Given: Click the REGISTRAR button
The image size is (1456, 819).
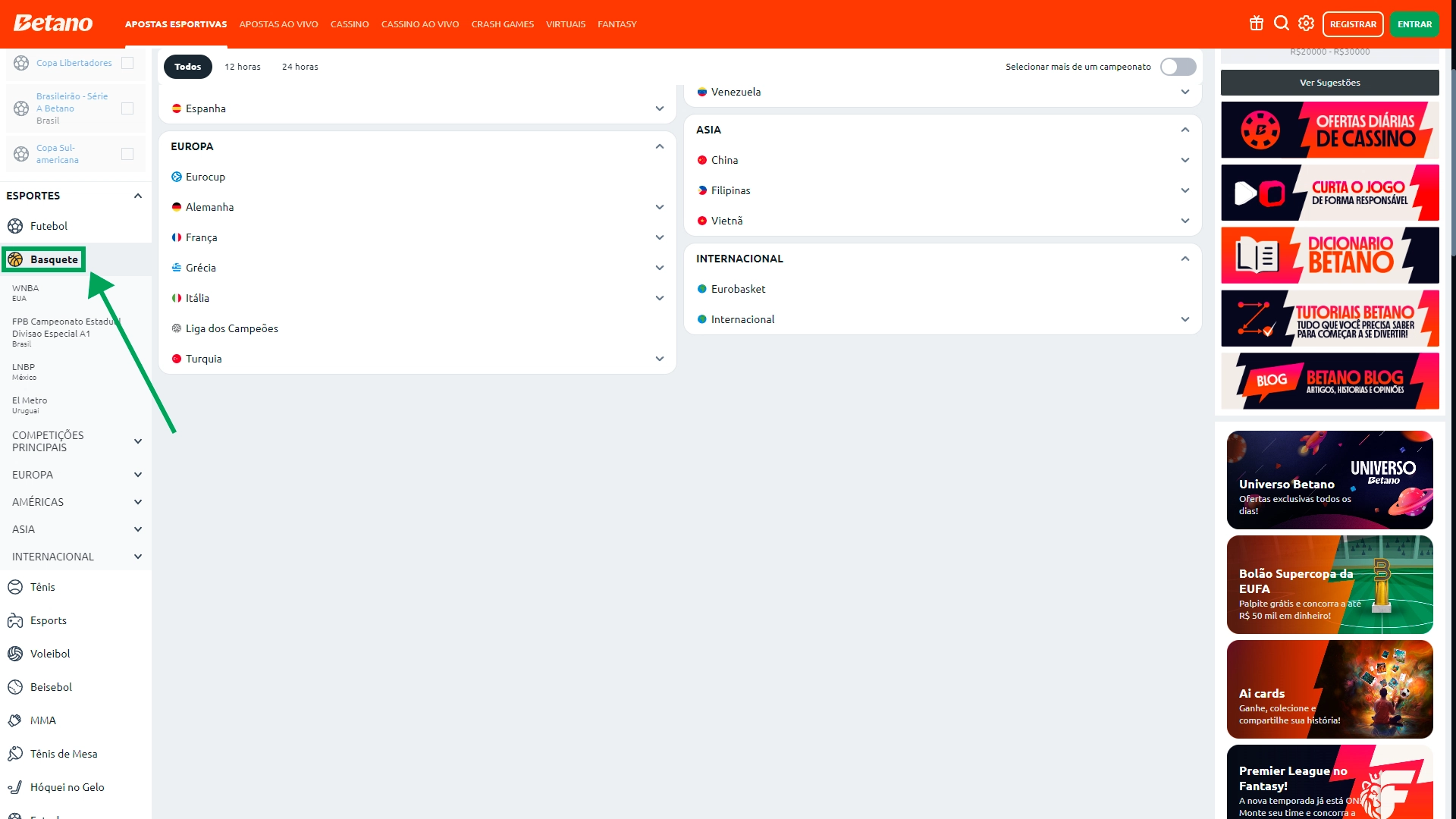Looking at the screenshot, I should pos(1353,24).
